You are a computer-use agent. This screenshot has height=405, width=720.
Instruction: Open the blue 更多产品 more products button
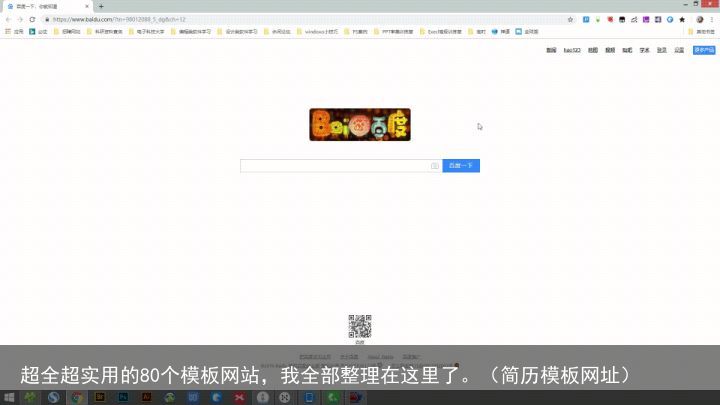coord(704,50)
